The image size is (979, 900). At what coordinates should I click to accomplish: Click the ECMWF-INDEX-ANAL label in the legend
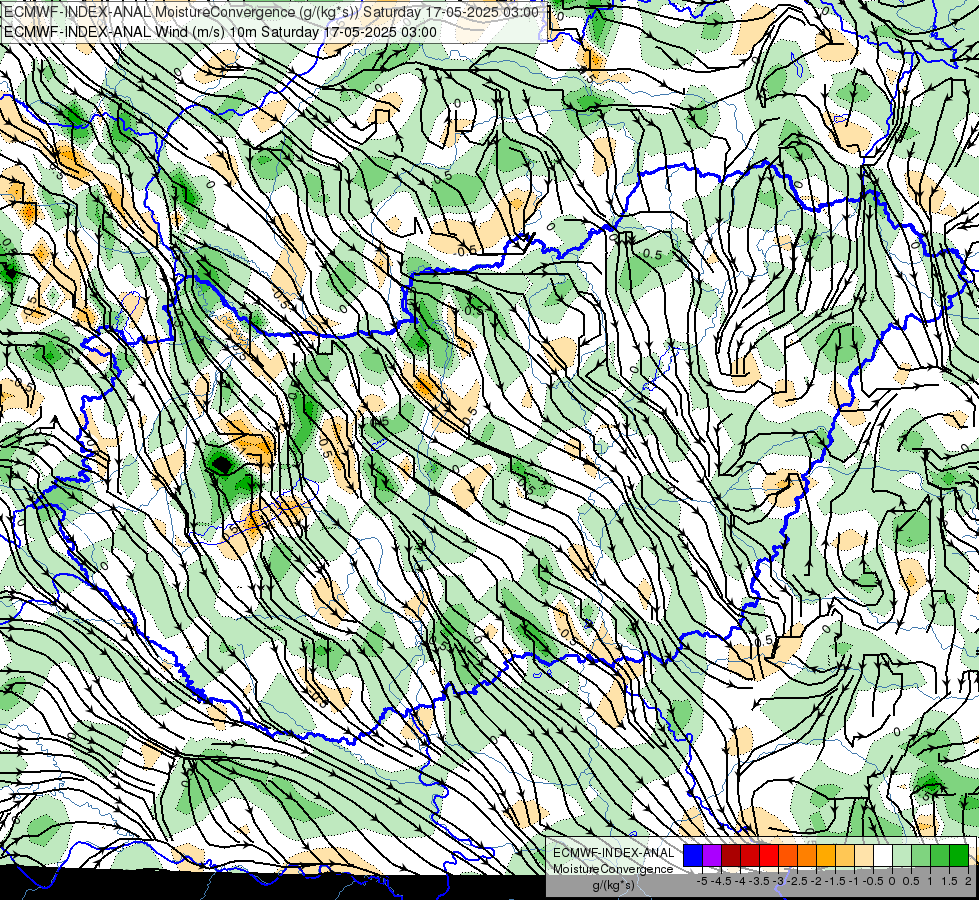[x=614, y=853]
